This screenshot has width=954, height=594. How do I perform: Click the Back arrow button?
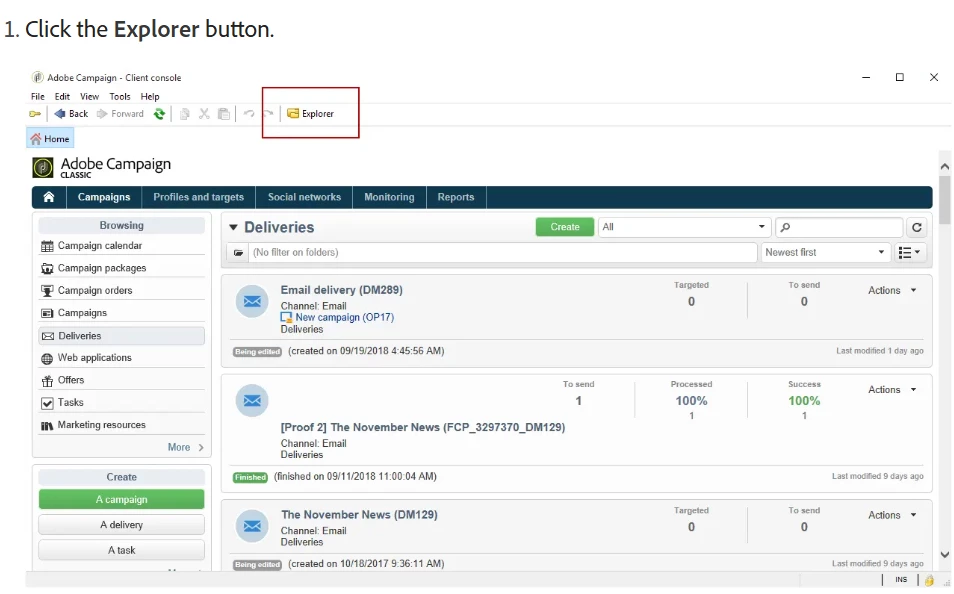click(71, 114)
